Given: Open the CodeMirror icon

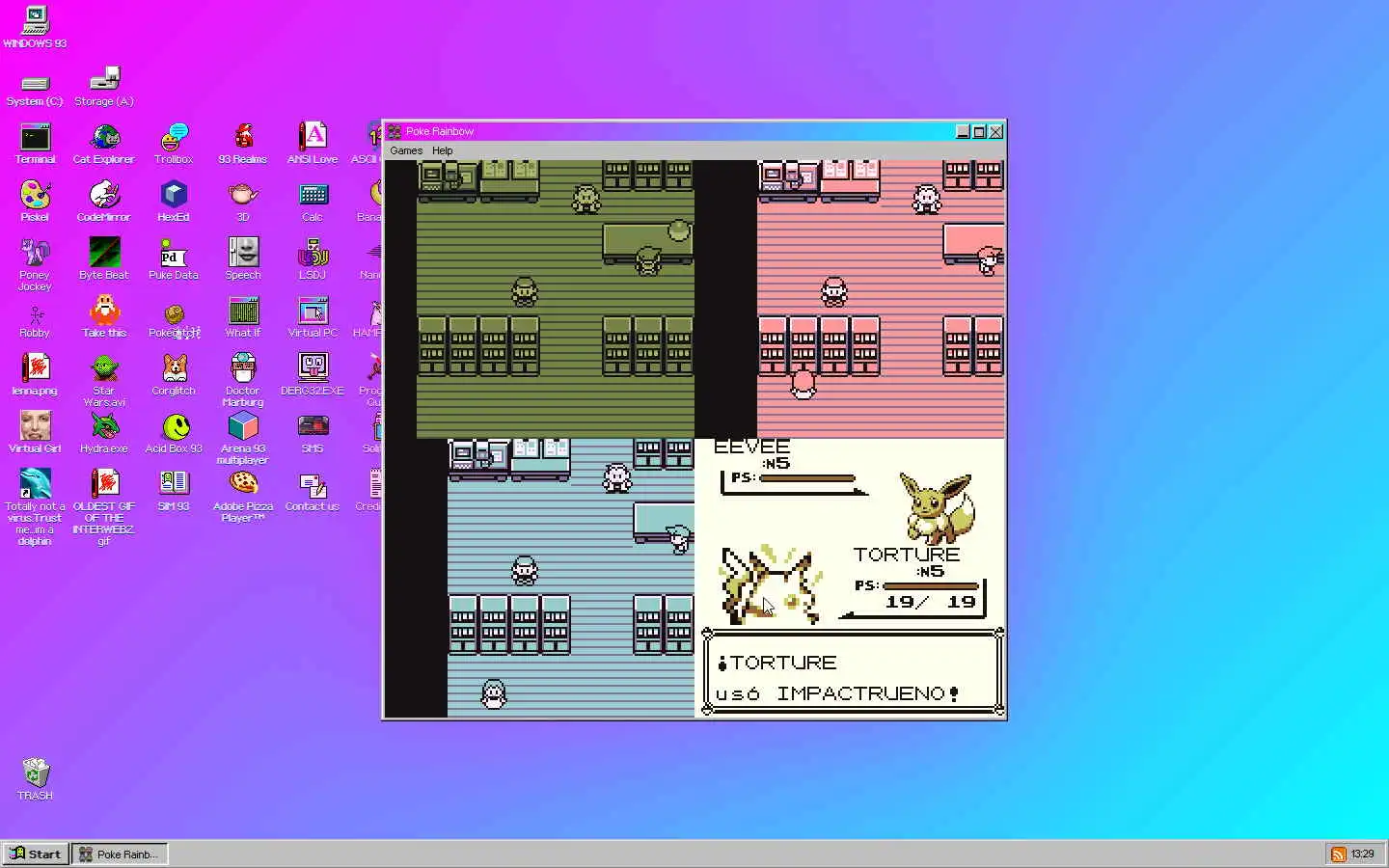Looking at the screenshot, I should (x=104, y=203).
